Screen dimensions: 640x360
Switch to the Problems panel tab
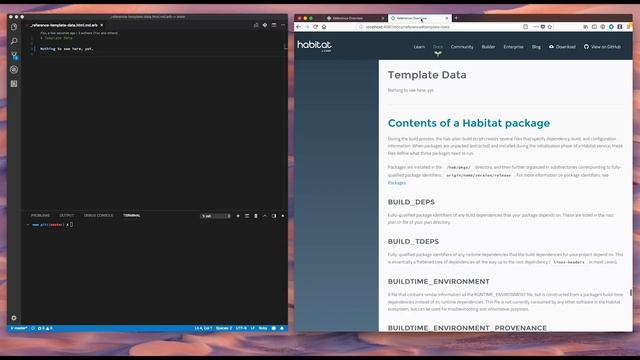40,216
